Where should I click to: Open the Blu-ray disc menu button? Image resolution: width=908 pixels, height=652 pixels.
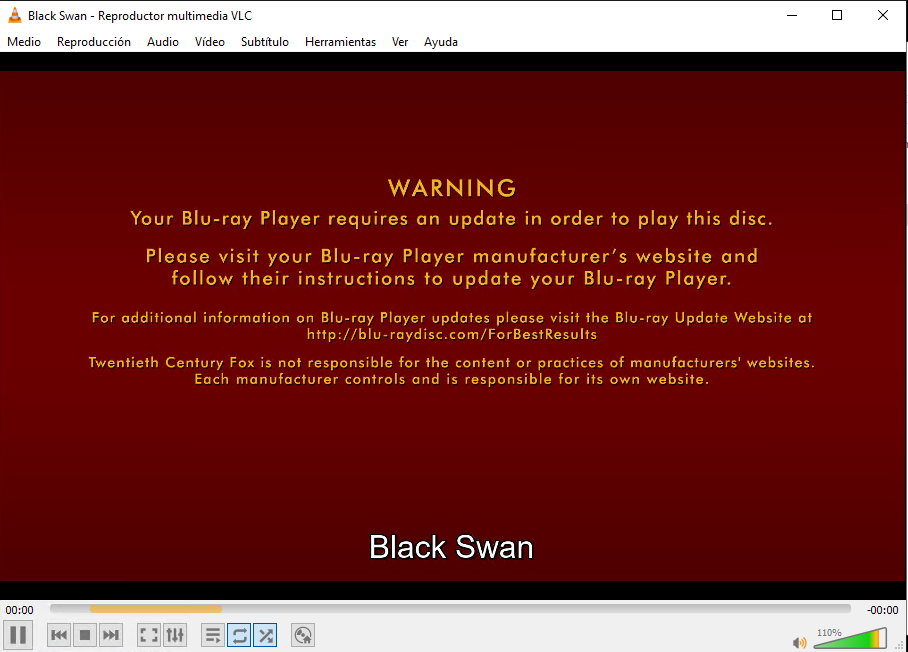click(x=303, y=635)
